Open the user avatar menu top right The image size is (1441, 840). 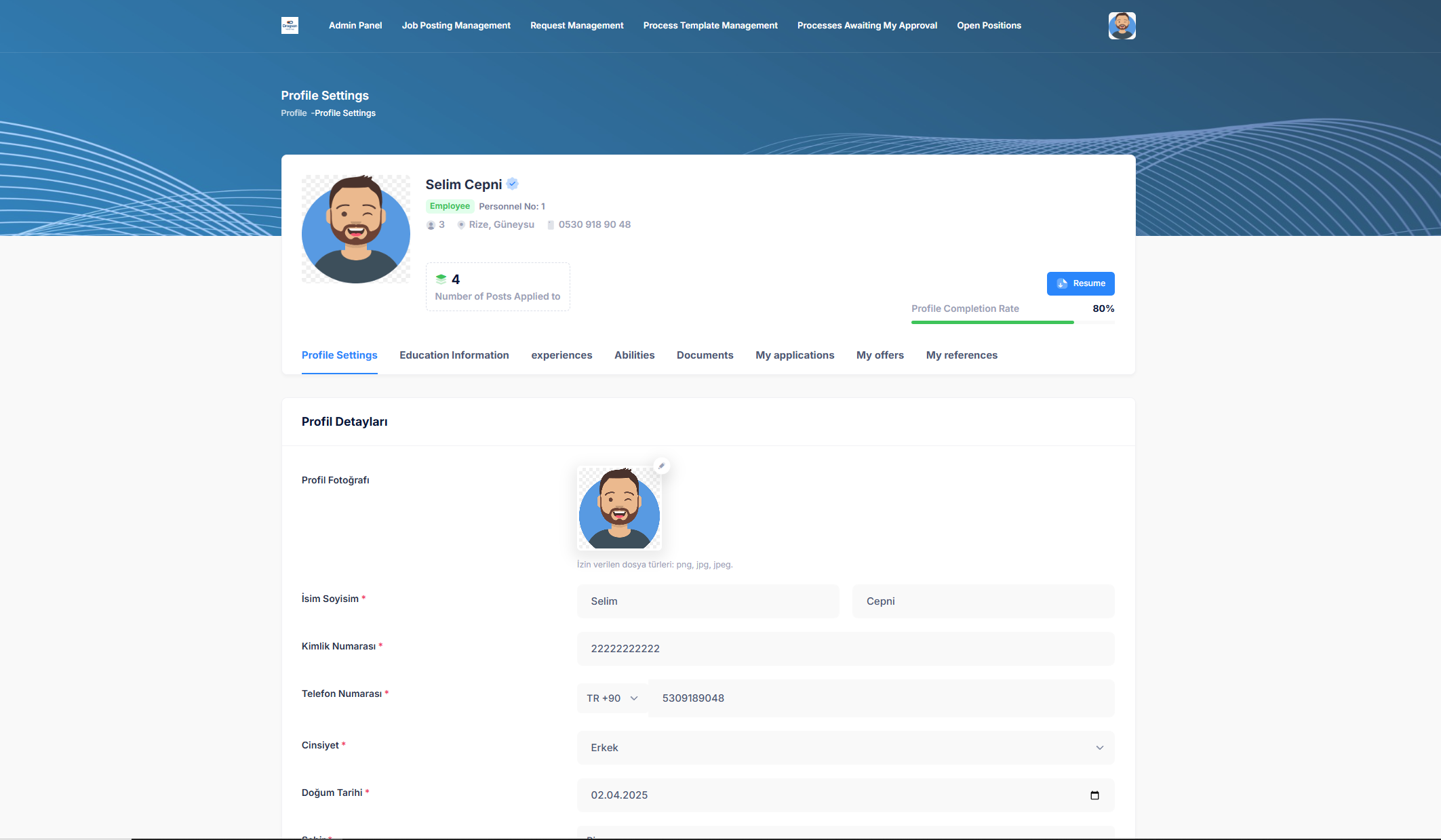pyautogui.click(x=1122, y=26)
